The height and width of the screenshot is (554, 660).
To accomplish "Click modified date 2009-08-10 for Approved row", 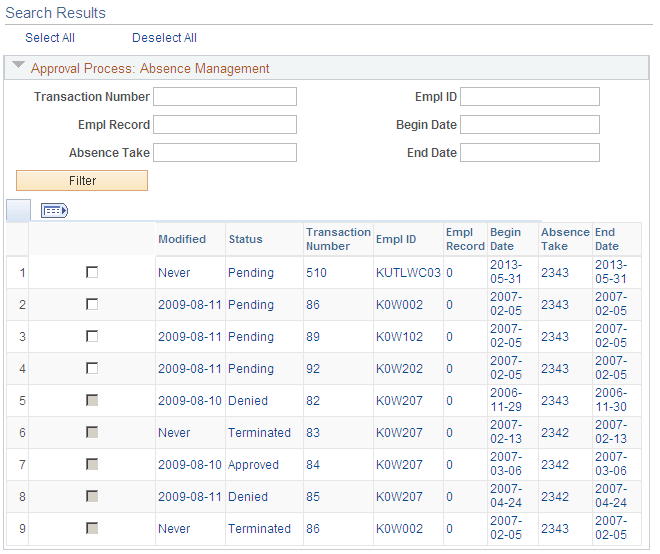I will 190,464.
